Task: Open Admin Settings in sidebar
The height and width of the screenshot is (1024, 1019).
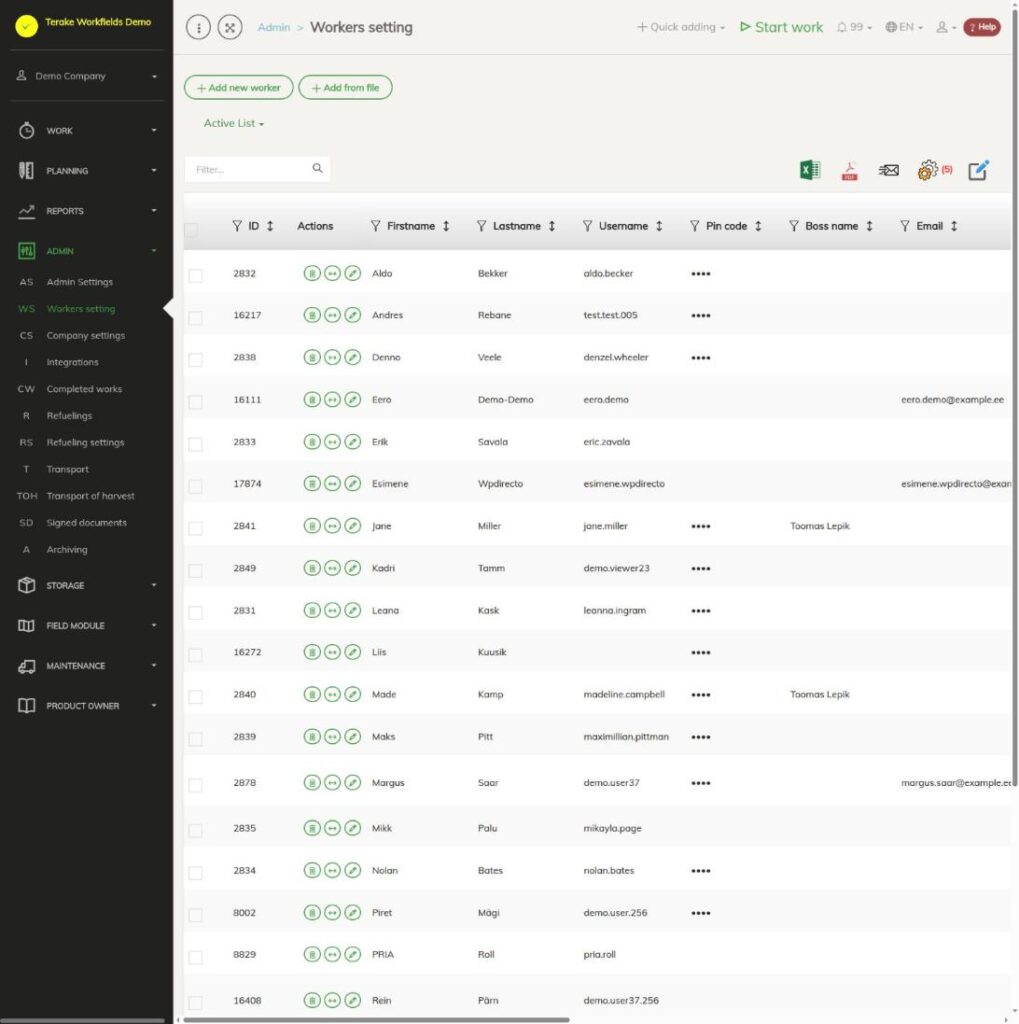Action: tap(80, 282)
